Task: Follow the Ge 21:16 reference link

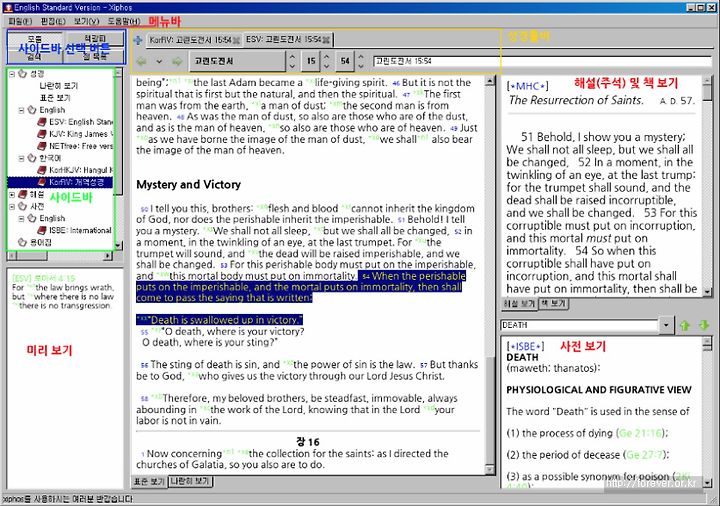Action: (x=641, y=433)
